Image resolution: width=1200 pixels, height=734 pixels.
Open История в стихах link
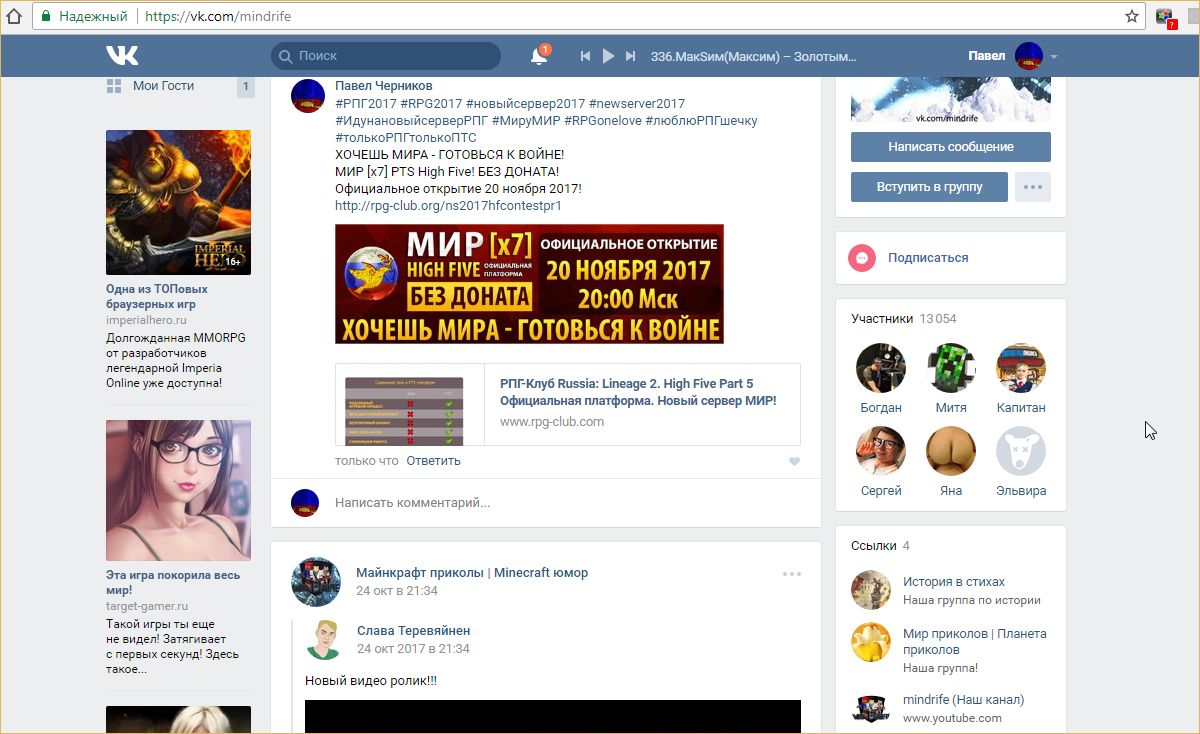(x=954, y=582)
